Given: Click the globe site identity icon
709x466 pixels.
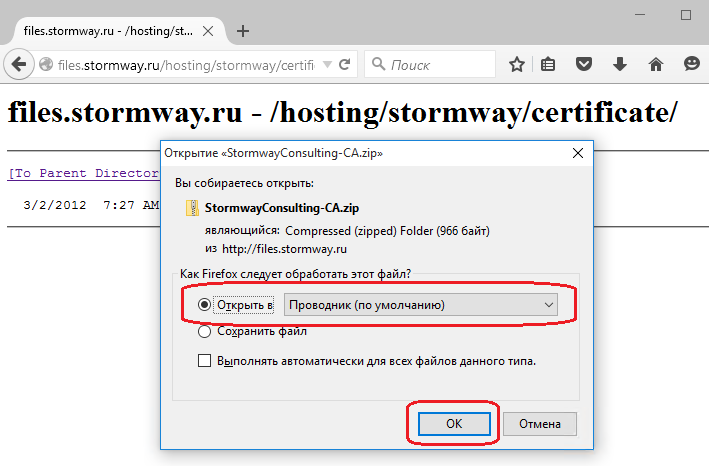Looking at the screenshot, I should pos(46,65).
